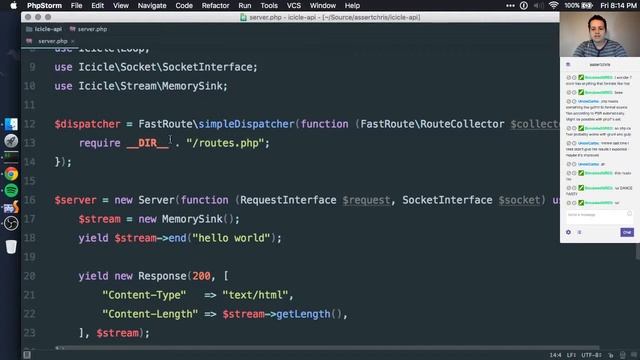
Task: Open the View menu
Action: coord(120,6)
